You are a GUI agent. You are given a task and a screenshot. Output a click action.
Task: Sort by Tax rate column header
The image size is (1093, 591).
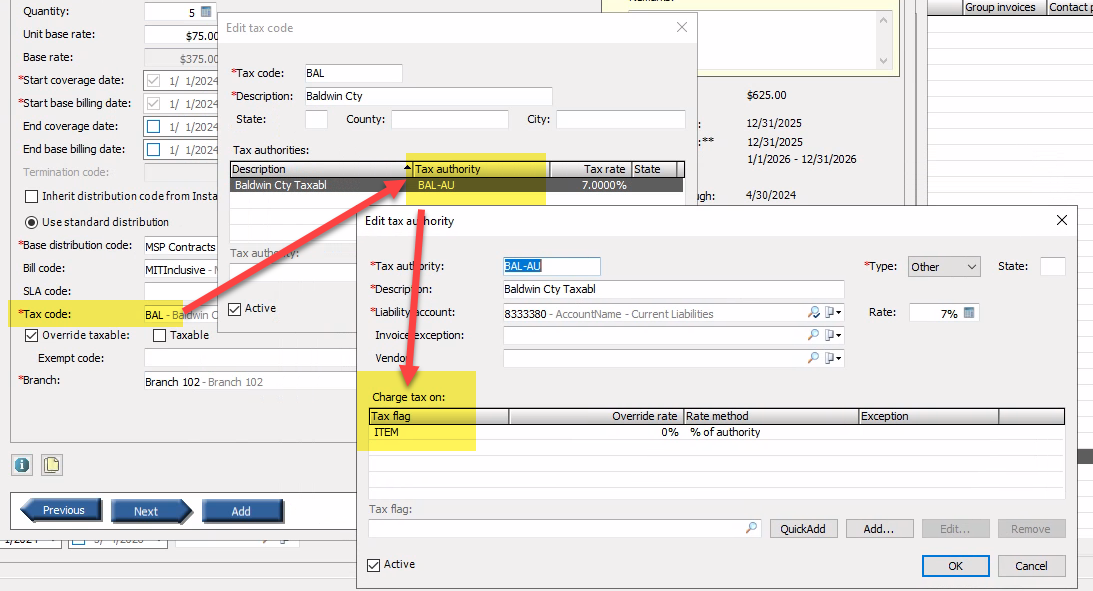591,169
